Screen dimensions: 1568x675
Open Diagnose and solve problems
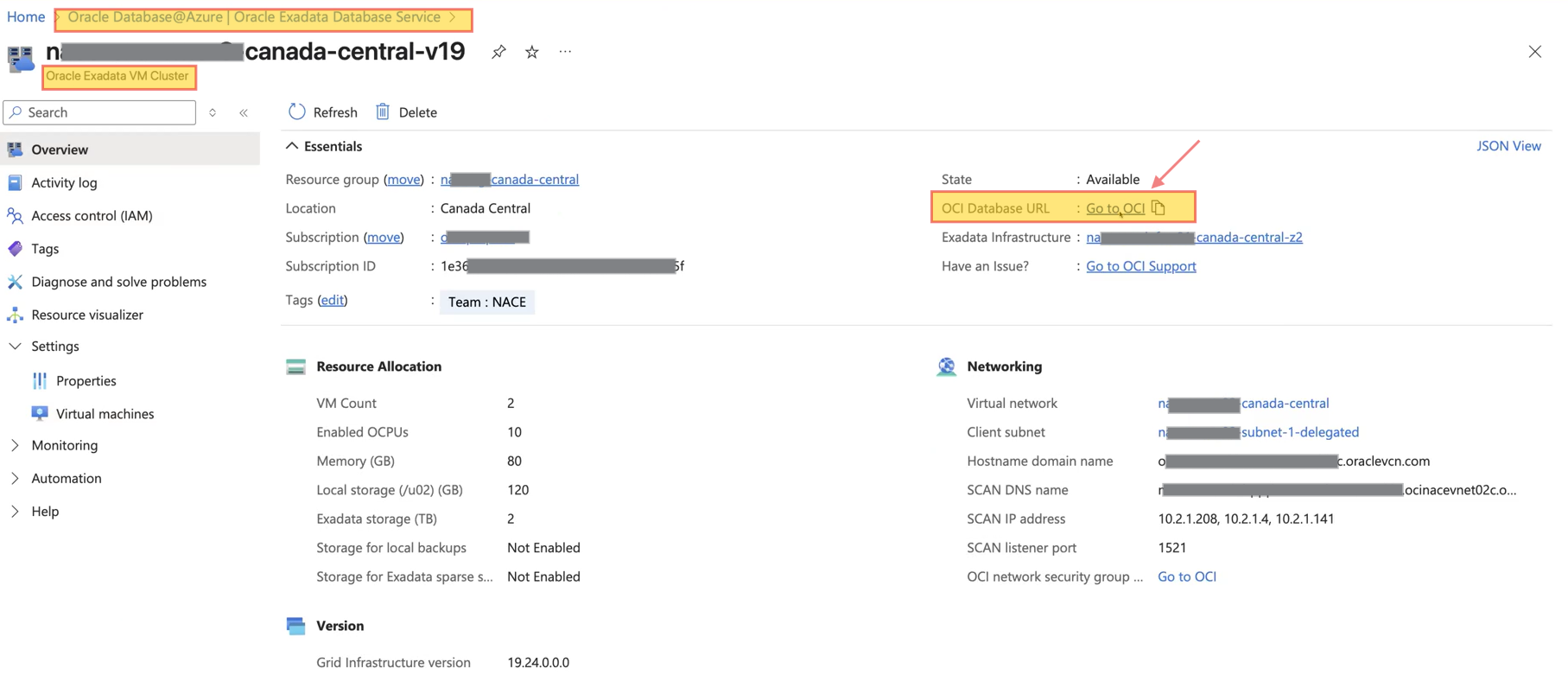click(x=118, y=282)
